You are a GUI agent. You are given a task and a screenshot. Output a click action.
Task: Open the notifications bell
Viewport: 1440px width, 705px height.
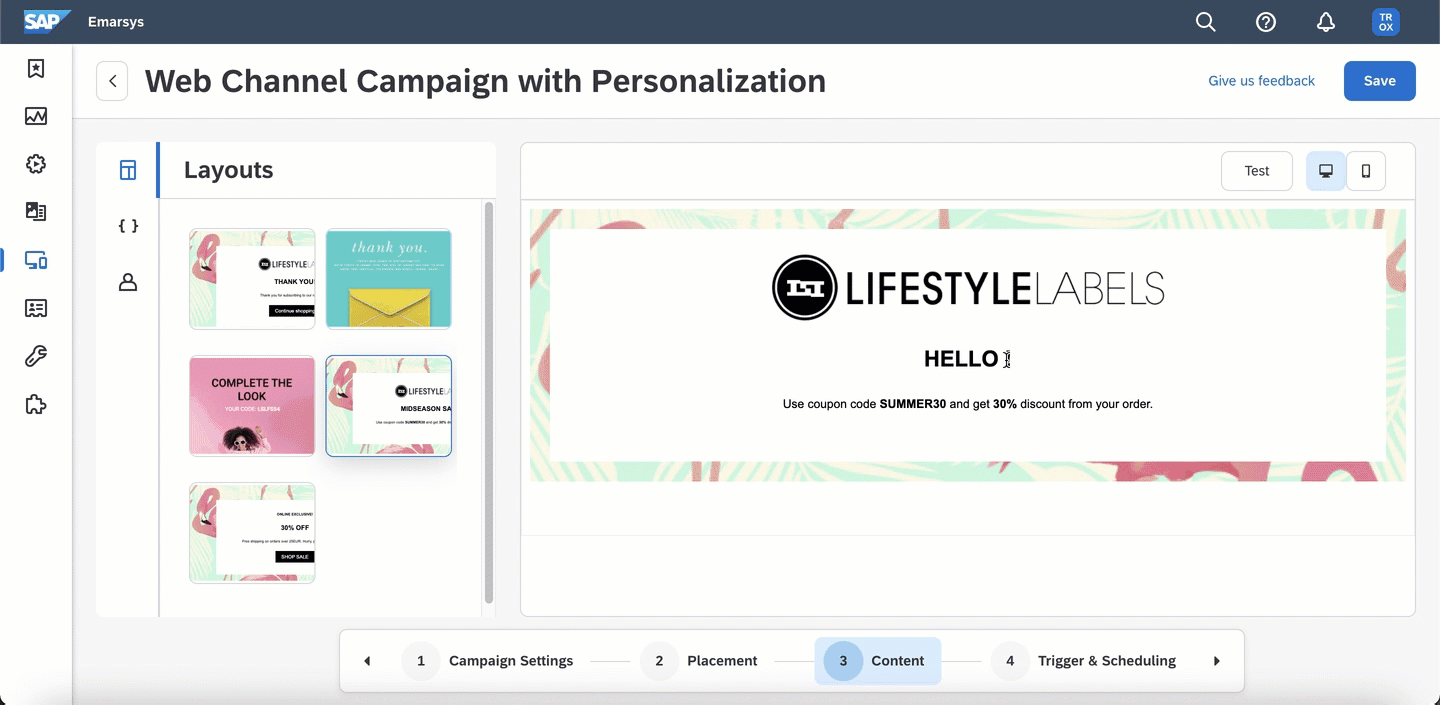pos(1326,22)
